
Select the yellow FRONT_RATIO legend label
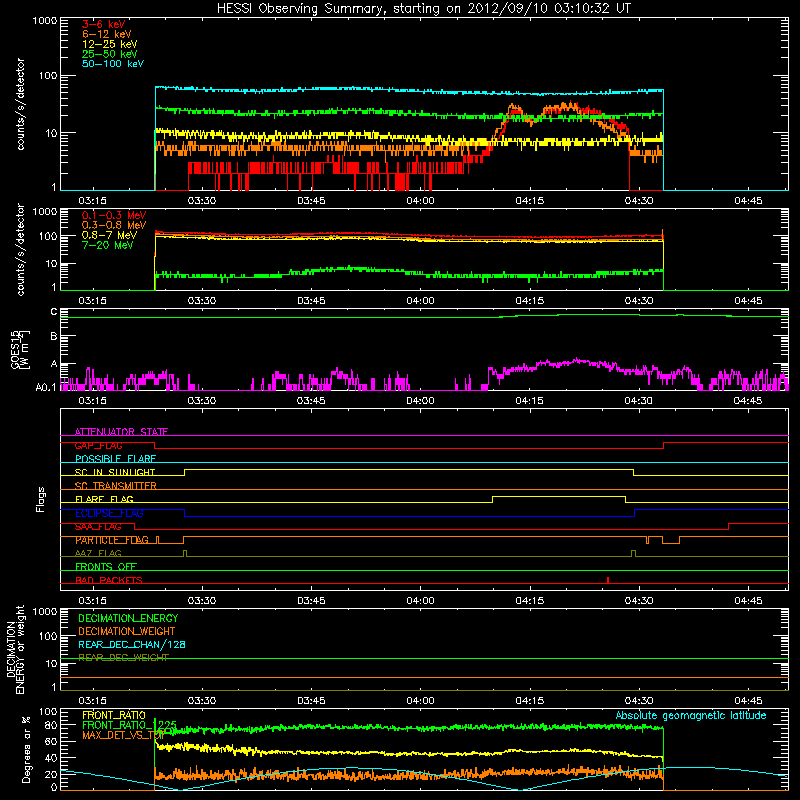(114, 715)
